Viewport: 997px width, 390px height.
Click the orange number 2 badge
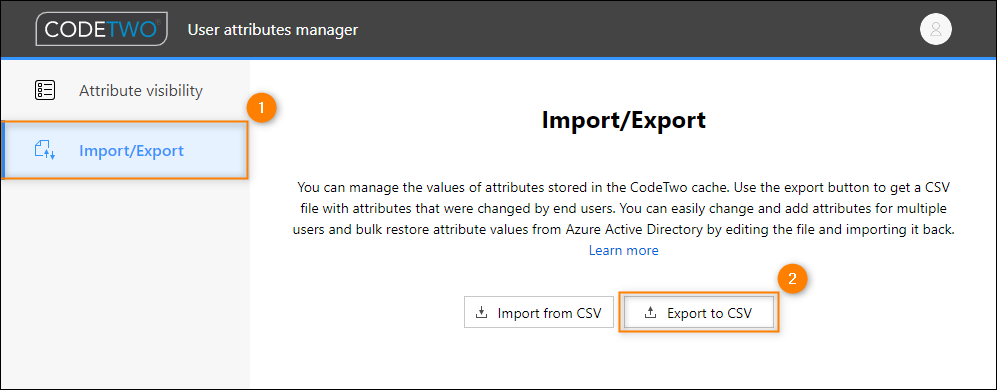pyautogui.click(x=792, y=279)
